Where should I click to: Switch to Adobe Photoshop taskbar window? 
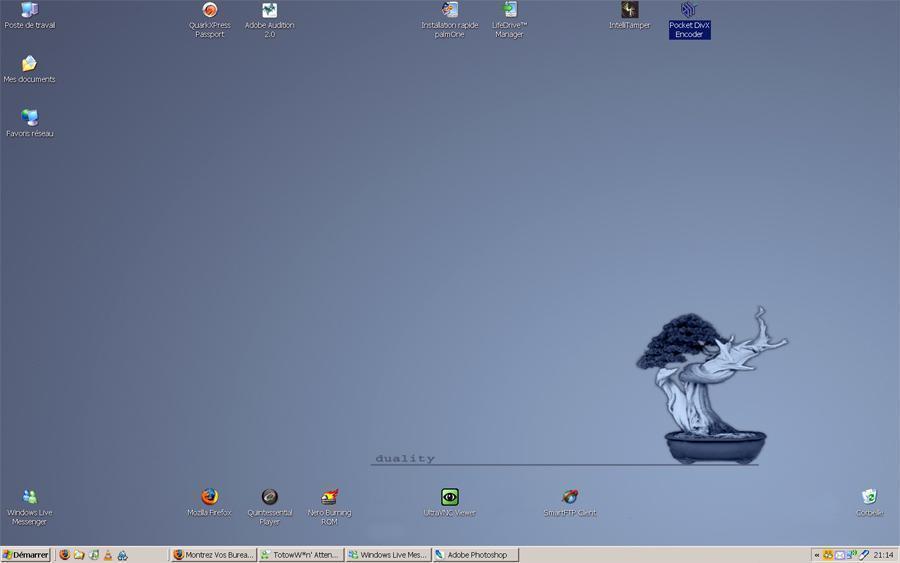click(475, 555)
